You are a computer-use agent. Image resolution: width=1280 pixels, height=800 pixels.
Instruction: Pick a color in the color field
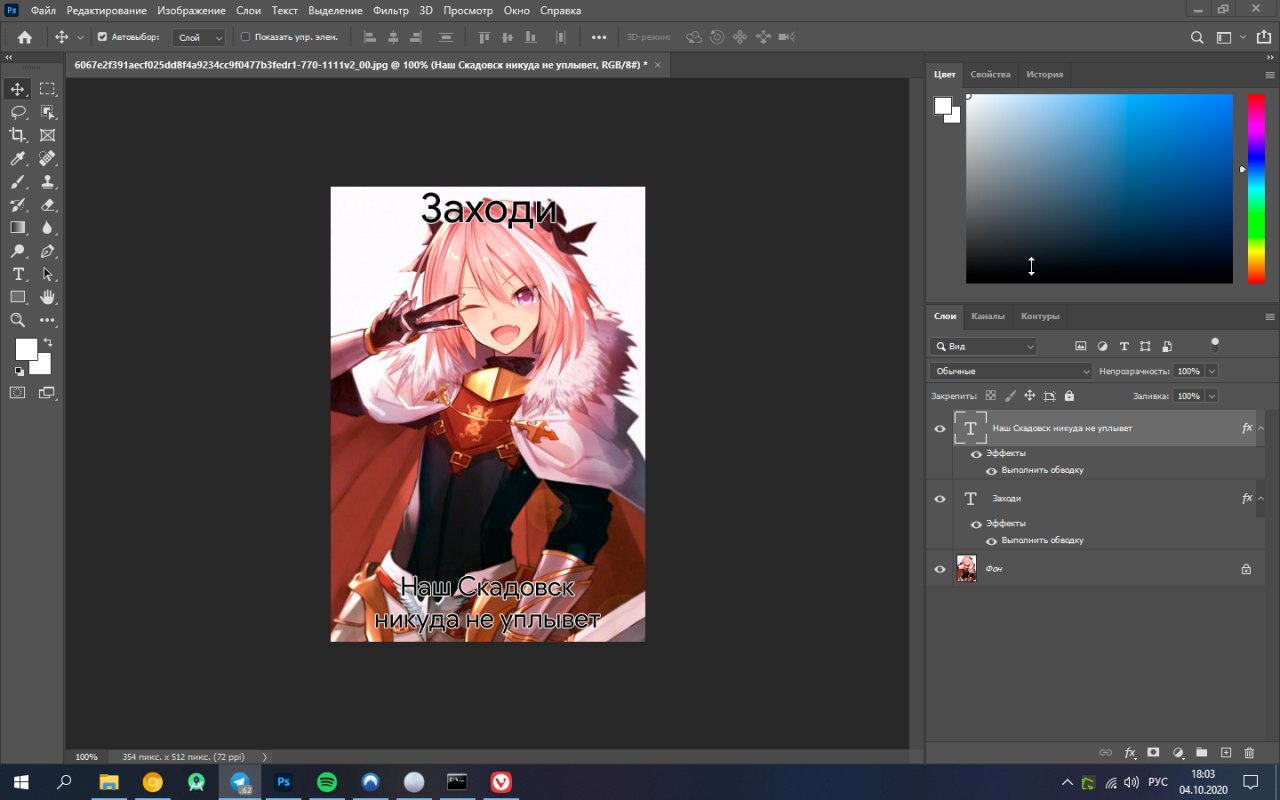pos(1099,189)
